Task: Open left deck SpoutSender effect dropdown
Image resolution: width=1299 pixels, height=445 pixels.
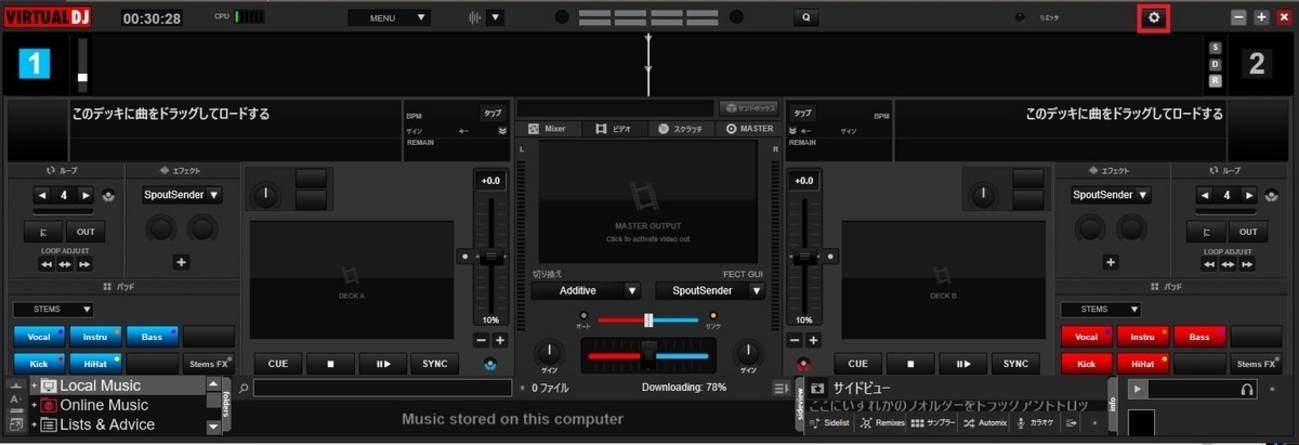Action: 181,195
